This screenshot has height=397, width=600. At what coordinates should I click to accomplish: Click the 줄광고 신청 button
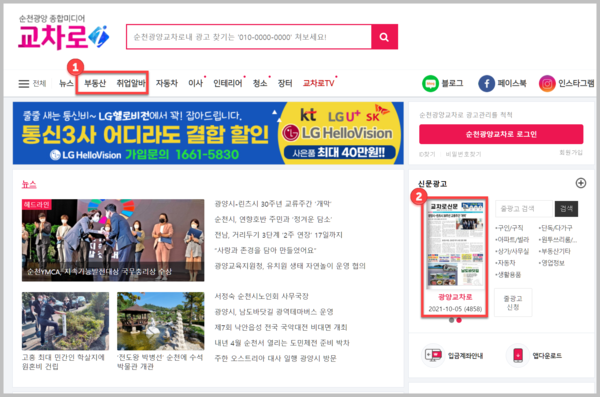click(513, 302)
